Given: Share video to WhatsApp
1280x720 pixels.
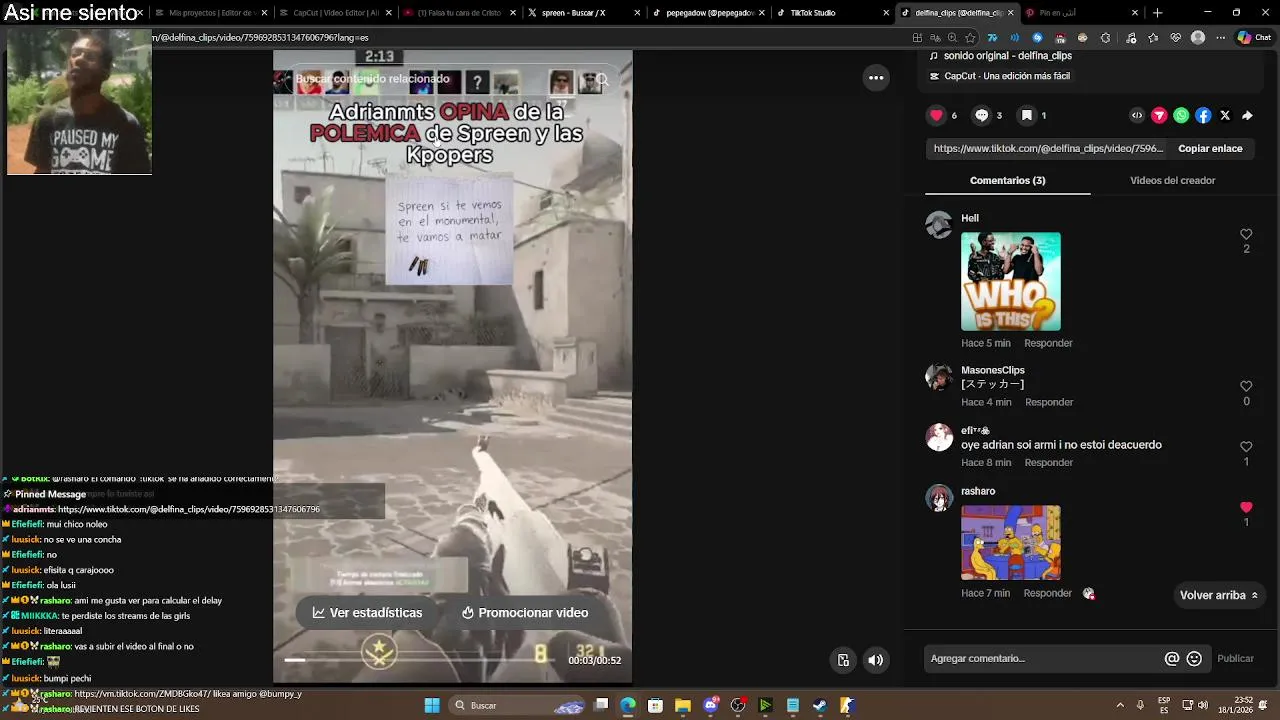Looking at the screenshot, I should coord(1181,115).
